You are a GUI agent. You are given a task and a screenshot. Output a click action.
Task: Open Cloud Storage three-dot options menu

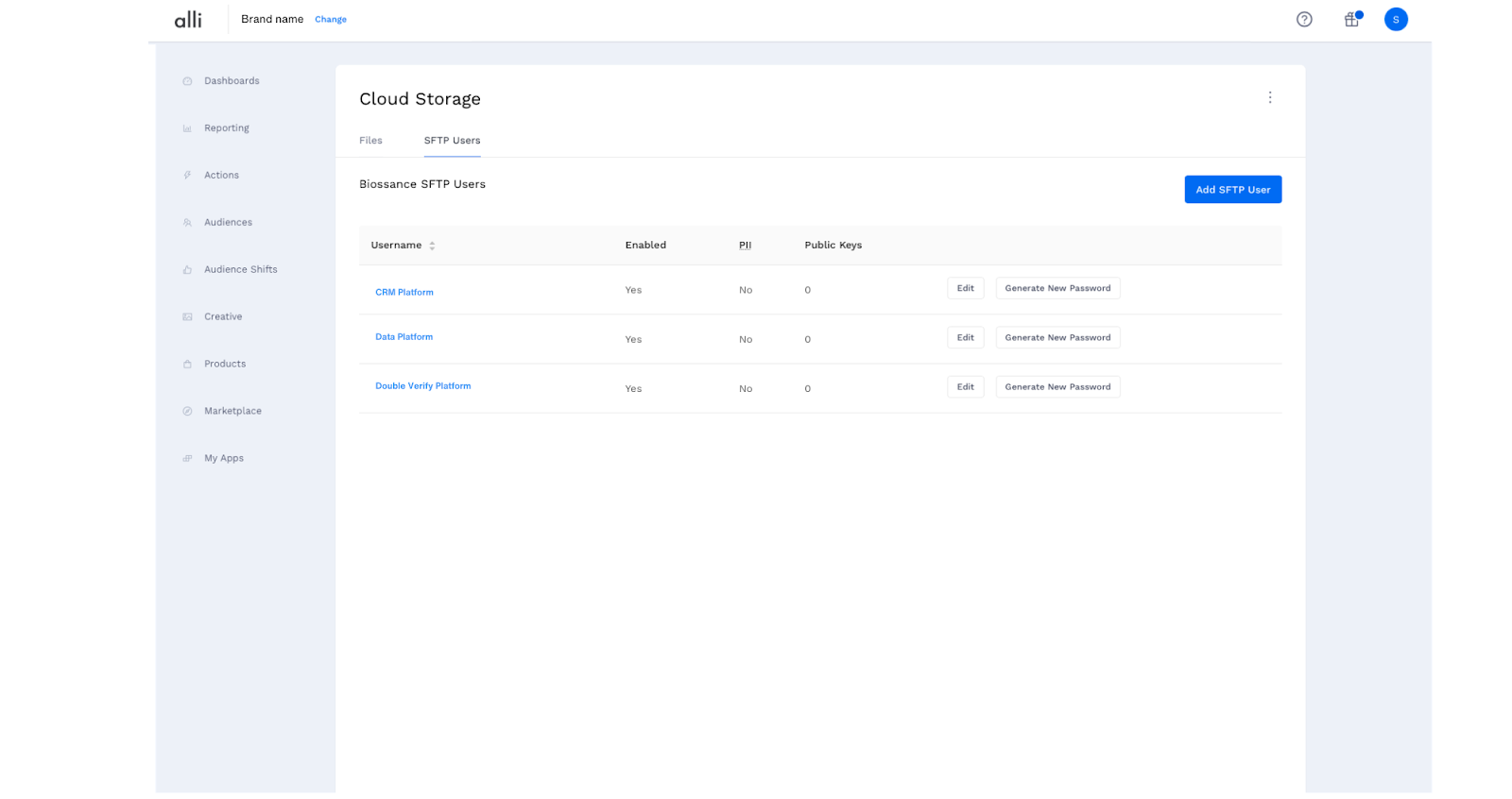(x=1270, y=97)
